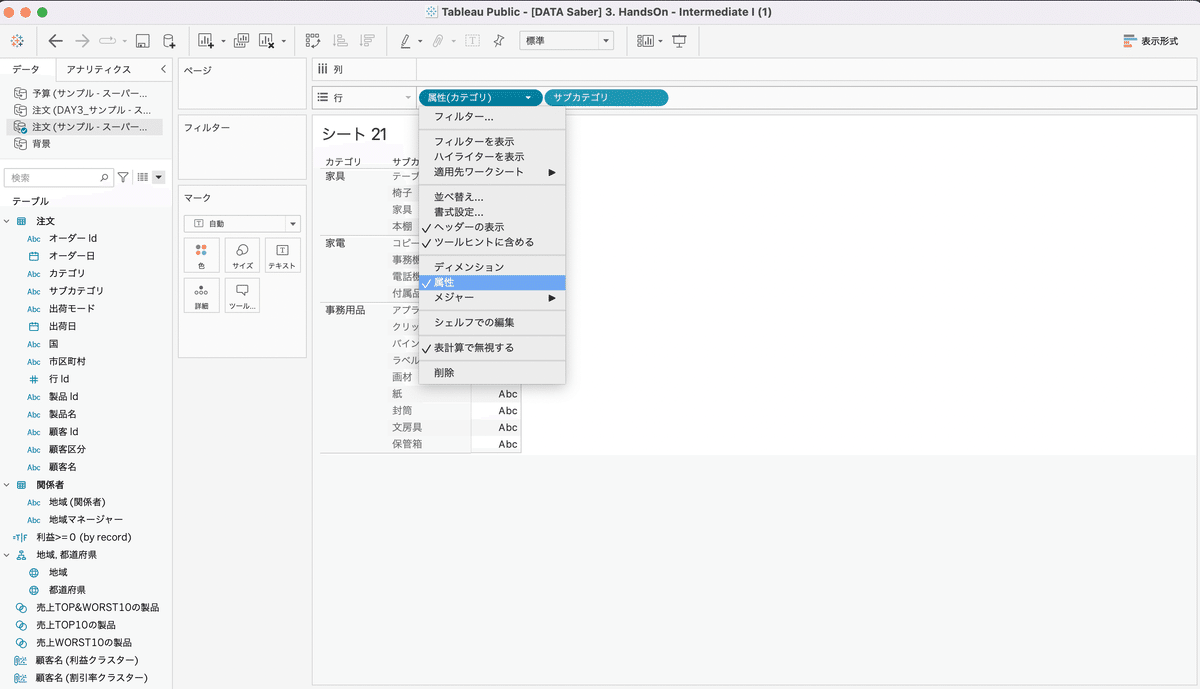
Task: Click the highlight pen icon
Action: pyautogui.click(x=405, y=41)
